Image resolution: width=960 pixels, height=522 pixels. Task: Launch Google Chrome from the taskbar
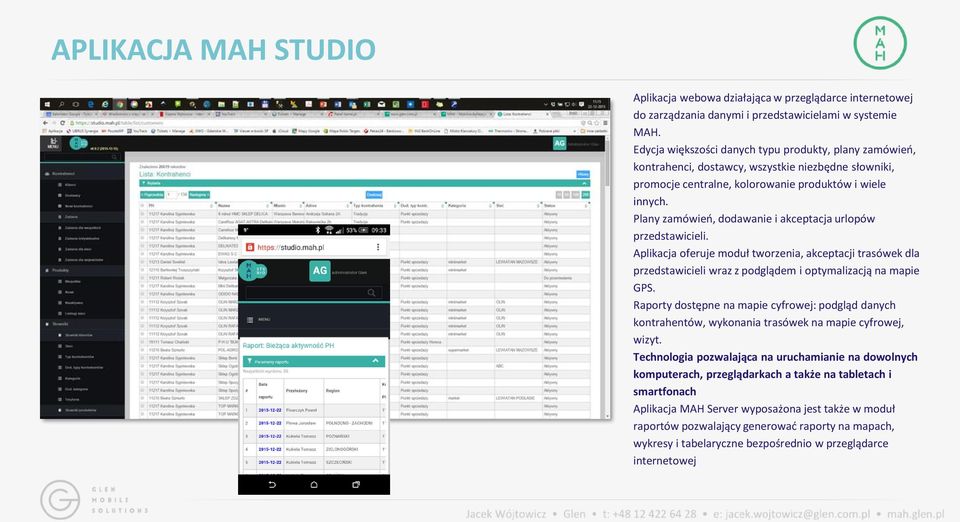click(120, 105)
